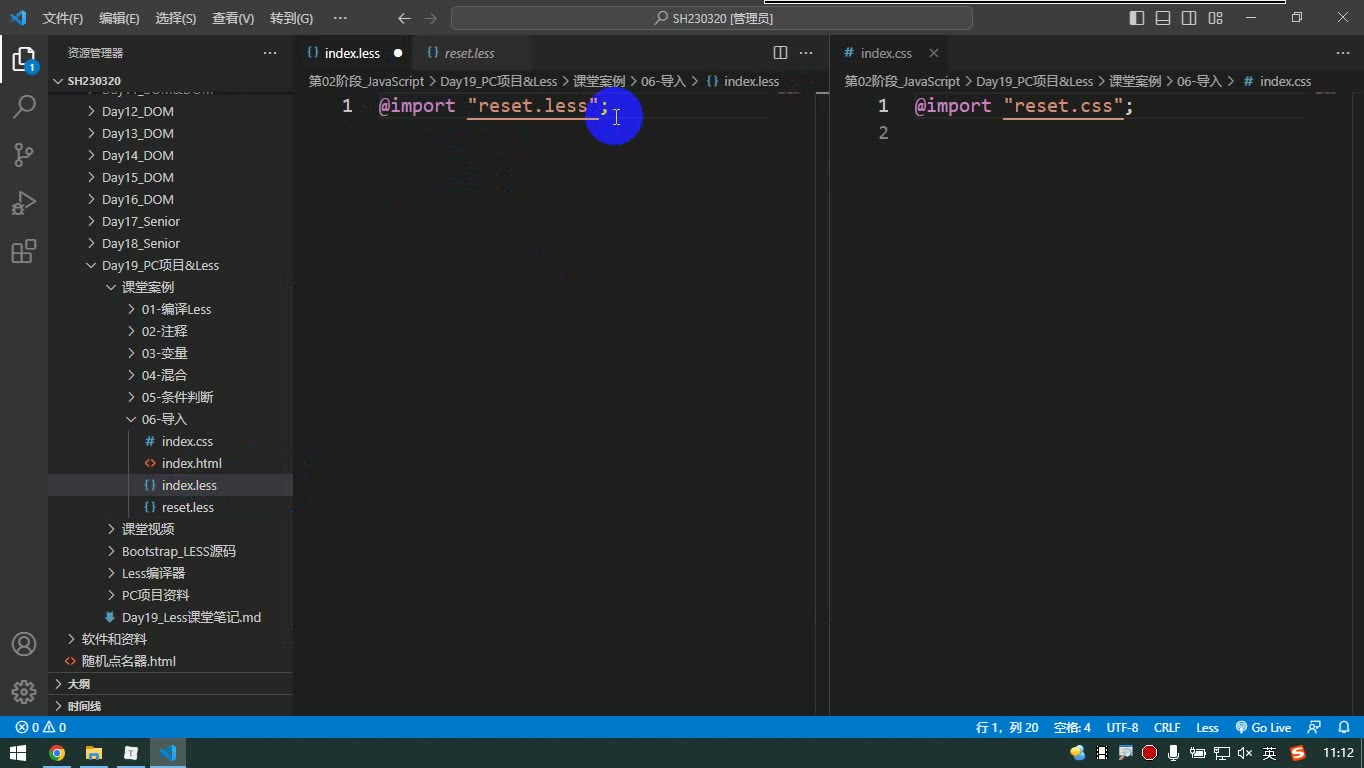Image resolution: width=1364 pixels, height=768 pixels.
Task: Open the 查看(V) menu
Action: [x=233, y=18]
